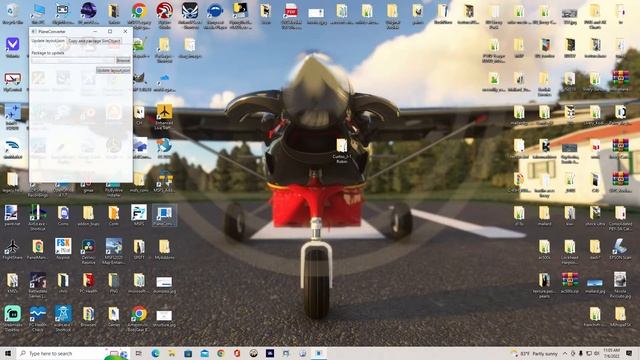Select the PlaneConverter desktop shortcut
This screenshot has width=640, height=360.
click(164, 215)
